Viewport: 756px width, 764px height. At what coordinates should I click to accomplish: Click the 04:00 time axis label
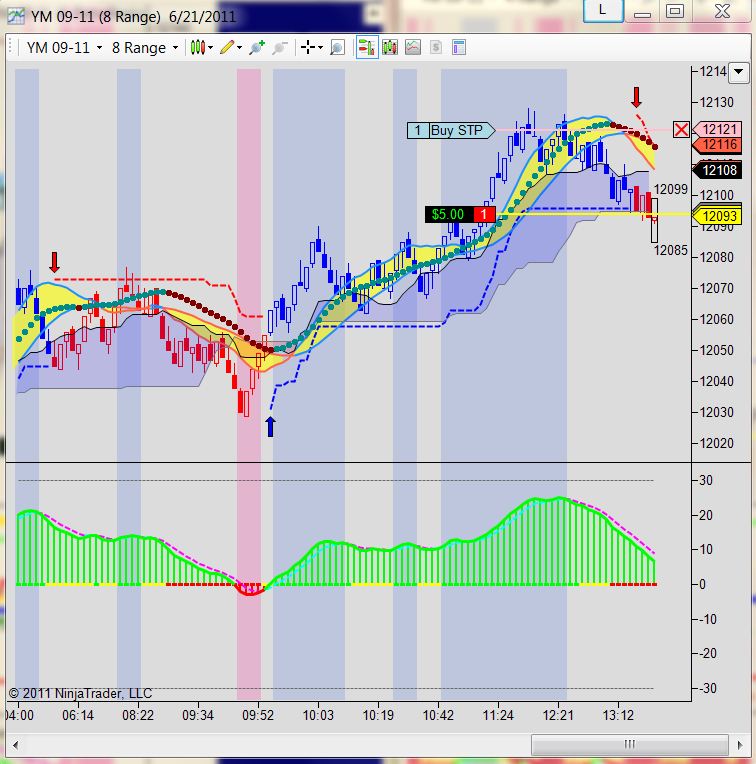pos(19,715)
